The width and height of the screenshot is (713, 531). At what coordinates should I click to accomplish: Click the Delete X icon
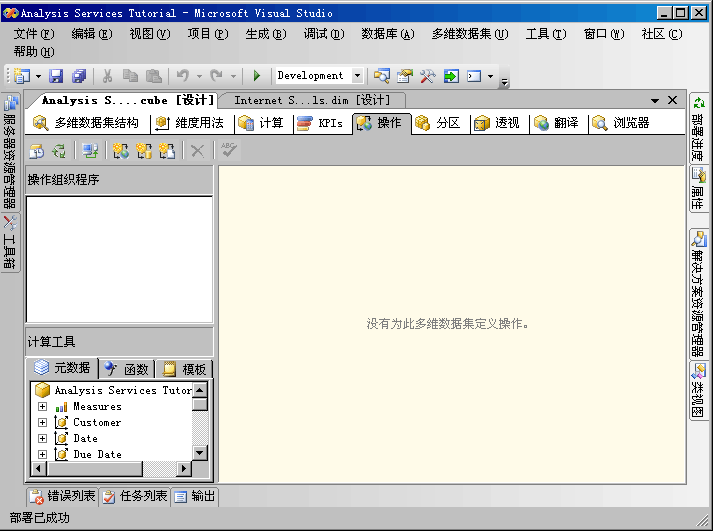tap(197, 150)
